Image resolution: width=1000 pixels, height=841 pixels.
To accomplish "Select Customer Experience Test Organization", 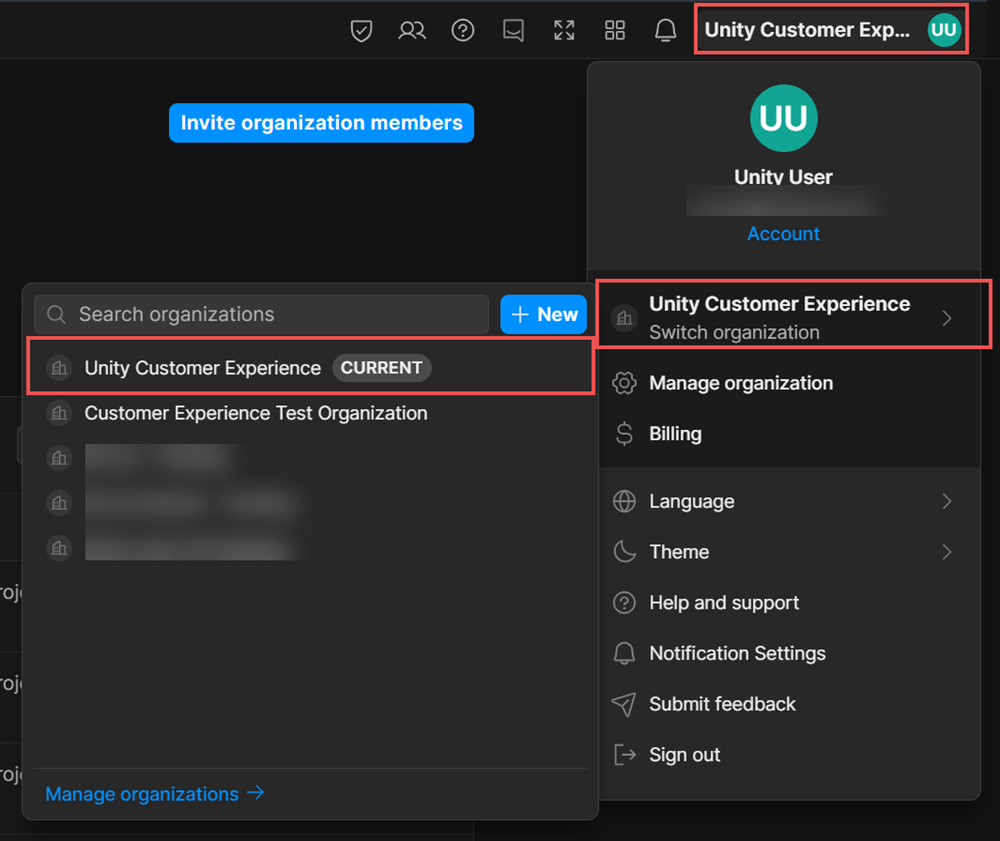I will tap(311, 413).
